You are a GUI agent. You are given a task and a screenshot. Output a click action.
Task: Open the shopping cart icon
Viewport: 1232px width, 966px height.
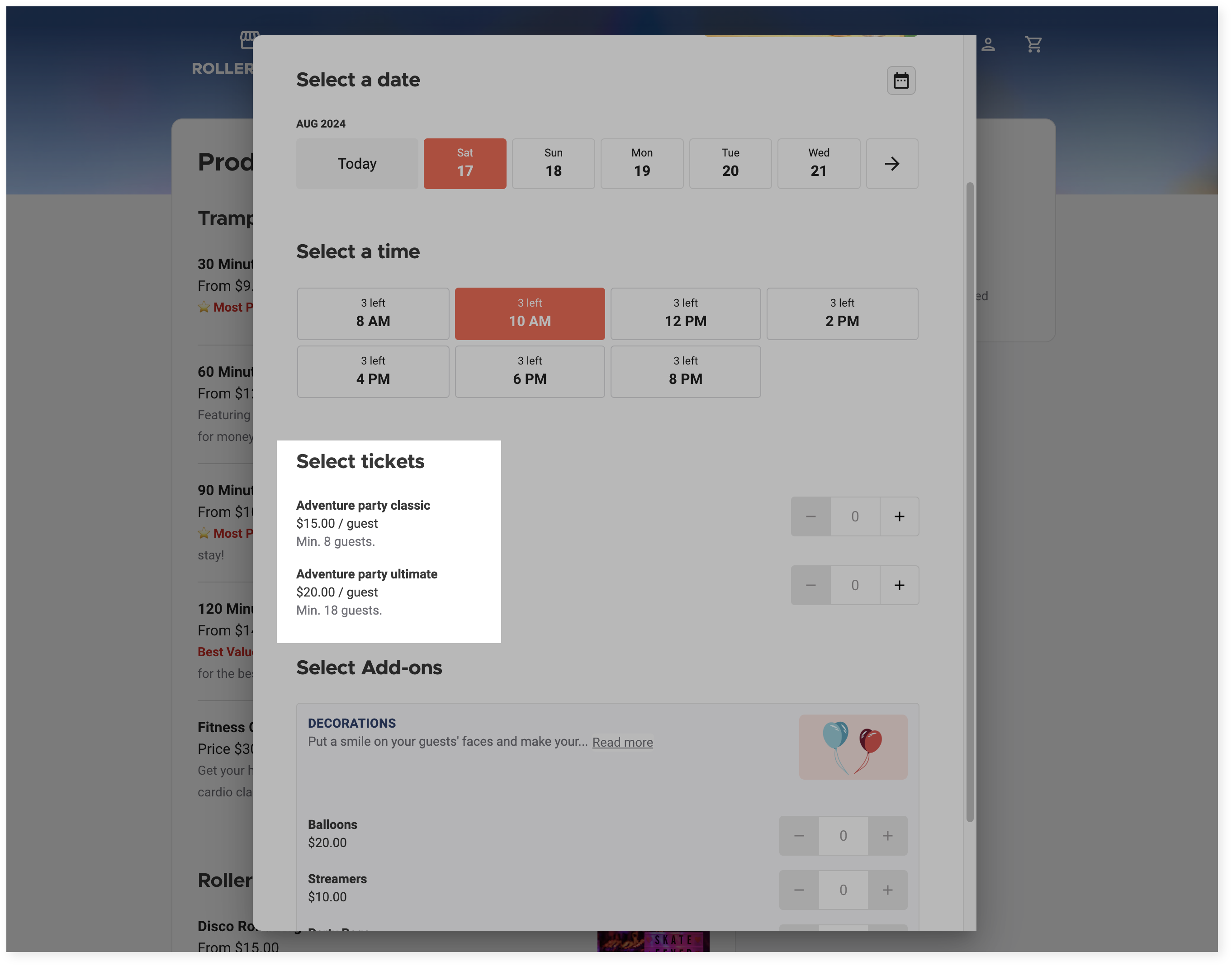pyautogui.click(x=1033, y=44)
